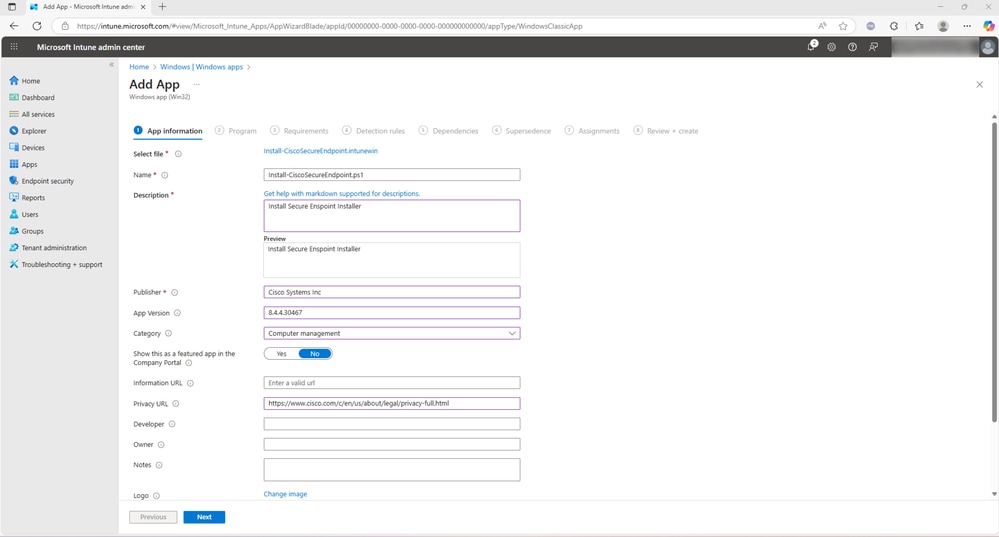Click into the Owner field

tap(392, 444)
